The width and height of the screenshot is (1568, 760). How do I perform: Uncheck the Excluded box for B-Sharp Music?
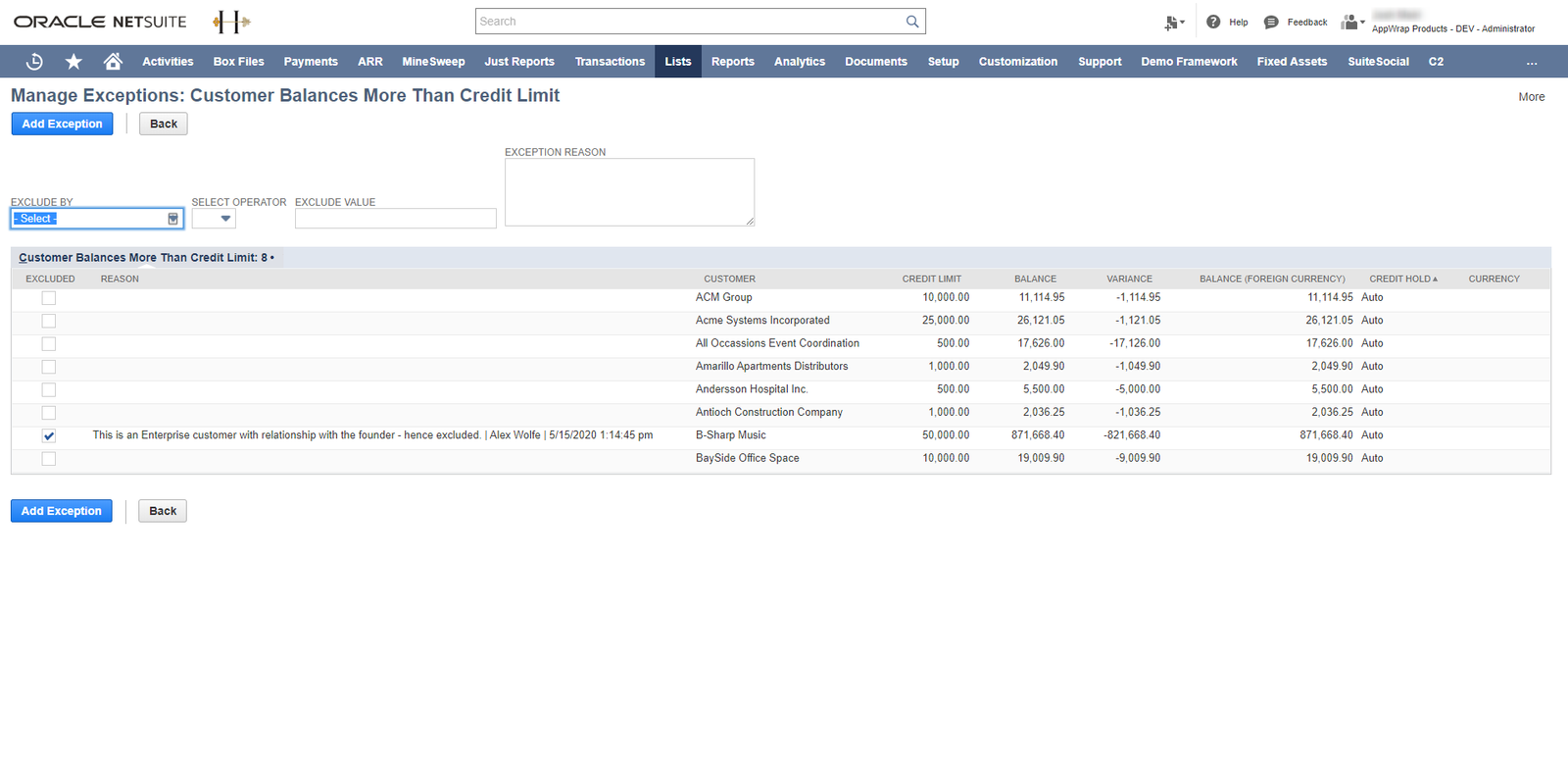point(49,435)
